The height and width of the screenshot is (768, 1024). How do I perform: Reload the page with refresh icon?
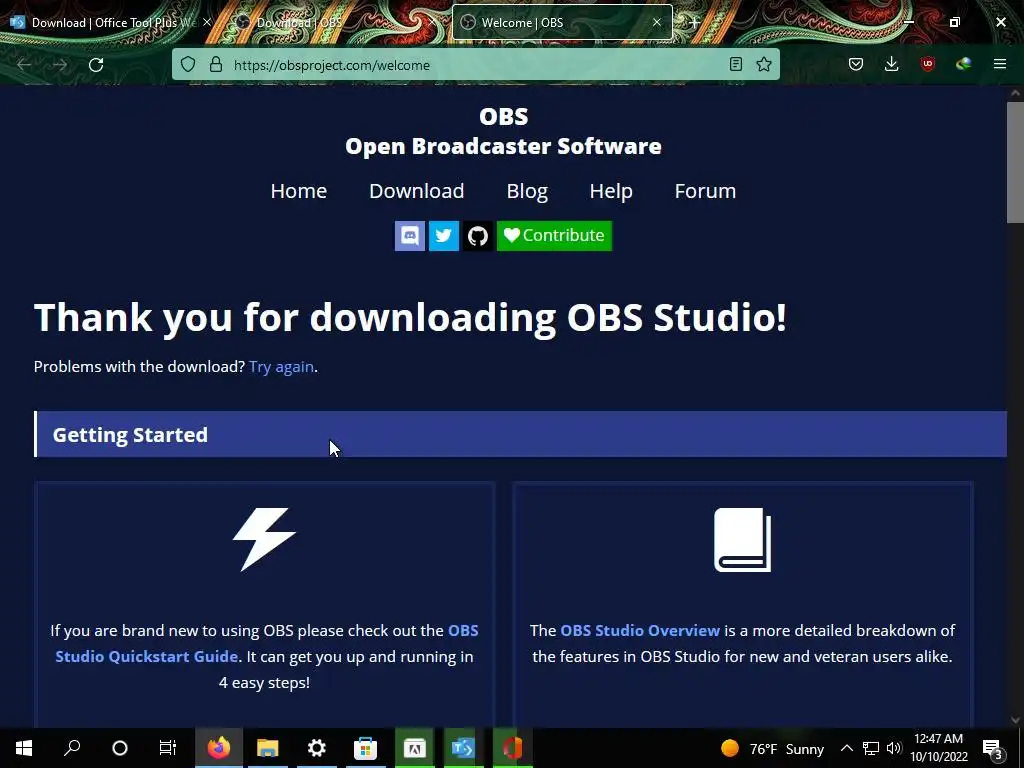click(x=96, y=65)
